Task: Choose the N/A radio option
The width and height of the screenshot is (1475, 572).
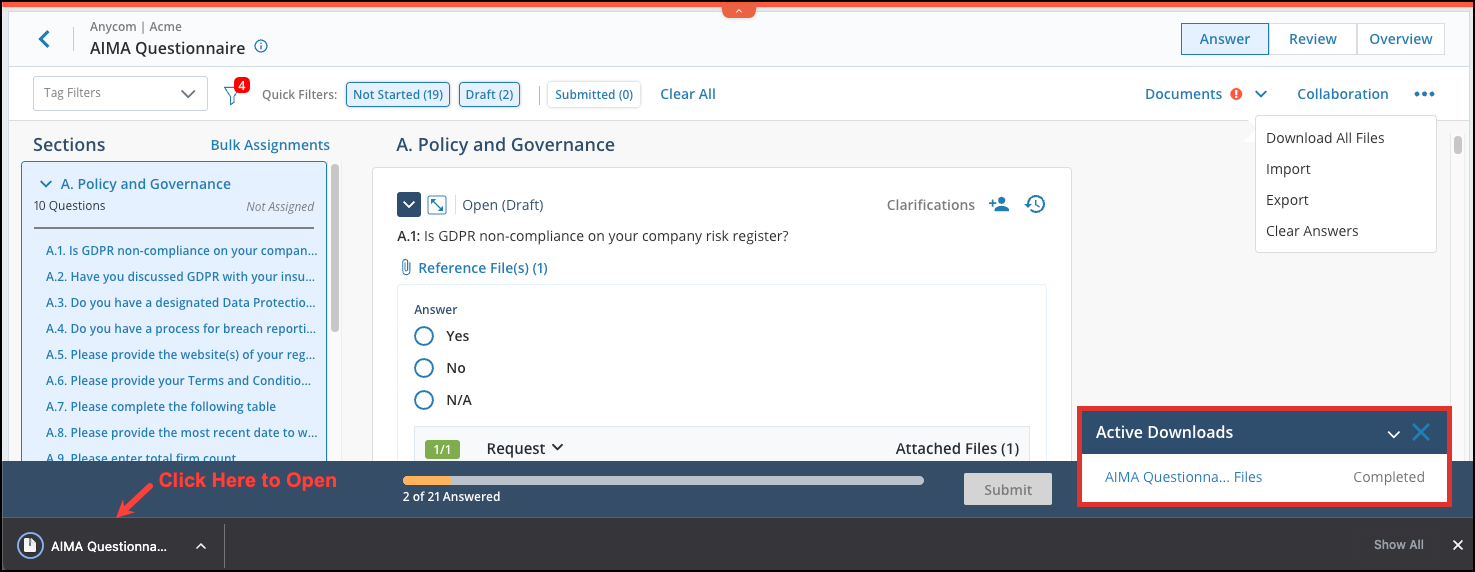Action: (424, 400)
